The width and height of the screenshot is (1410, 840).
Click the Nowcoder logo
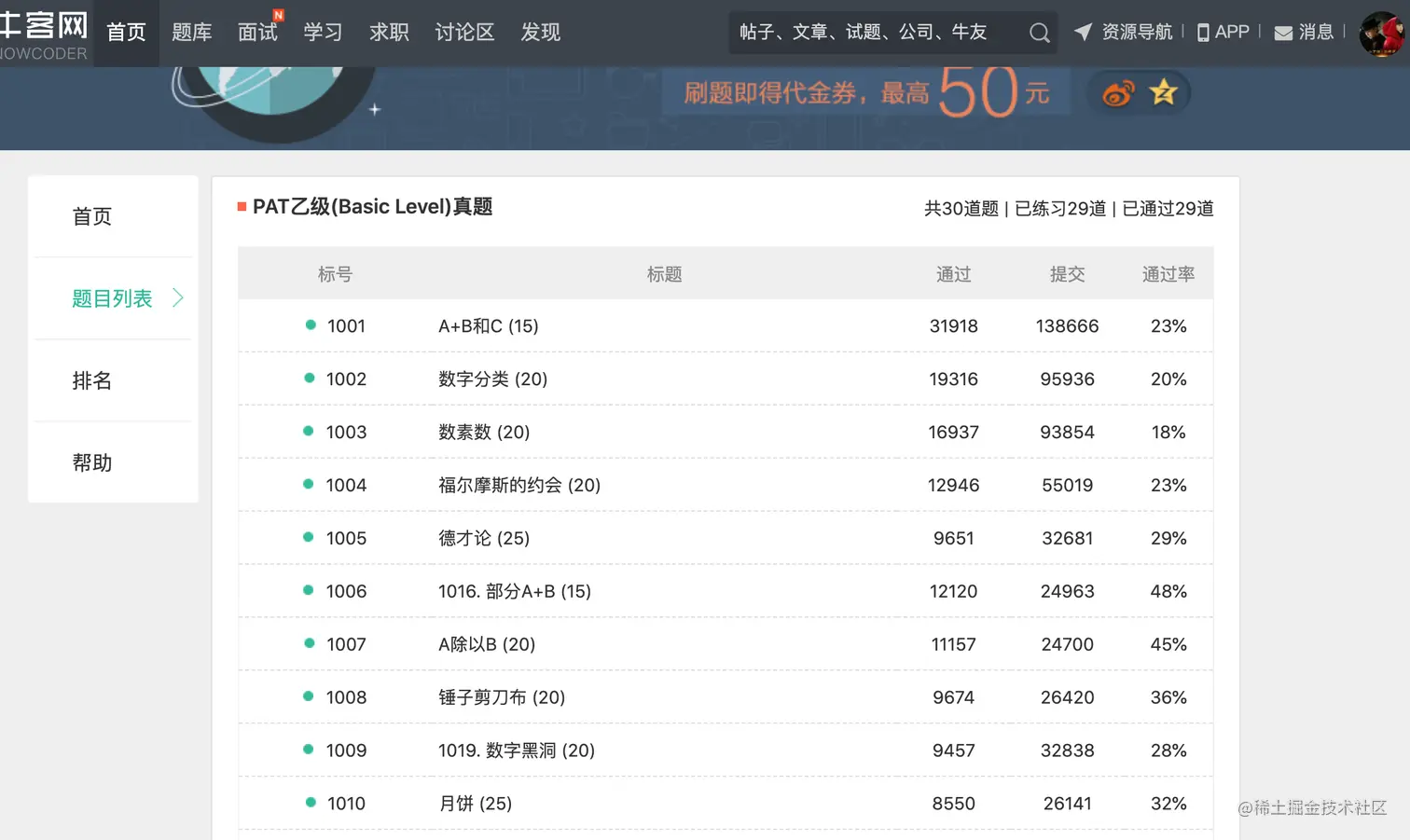44,34
